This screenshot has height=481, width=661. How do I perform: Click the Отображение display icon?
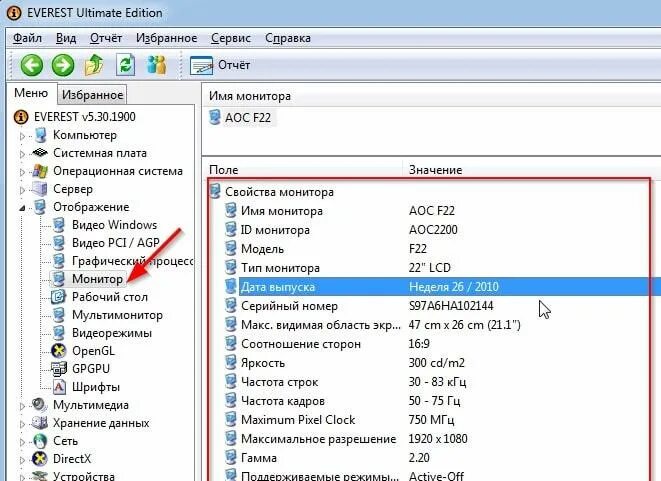40,207
